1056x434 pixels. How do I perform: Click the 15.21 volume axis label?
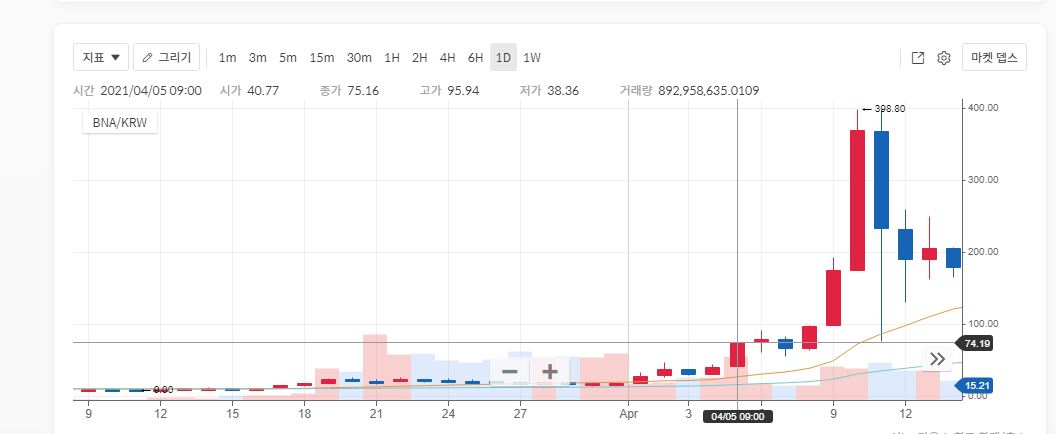point(977,385)
